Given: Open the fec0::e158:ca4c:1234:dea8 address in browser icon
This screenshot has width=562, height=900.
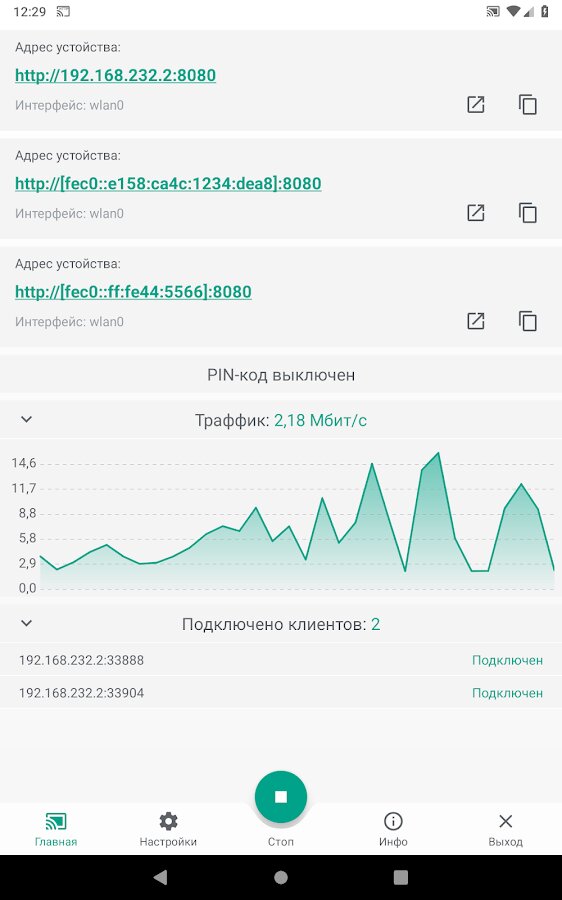Looking at the screenshot, I should tap(475, 213).
